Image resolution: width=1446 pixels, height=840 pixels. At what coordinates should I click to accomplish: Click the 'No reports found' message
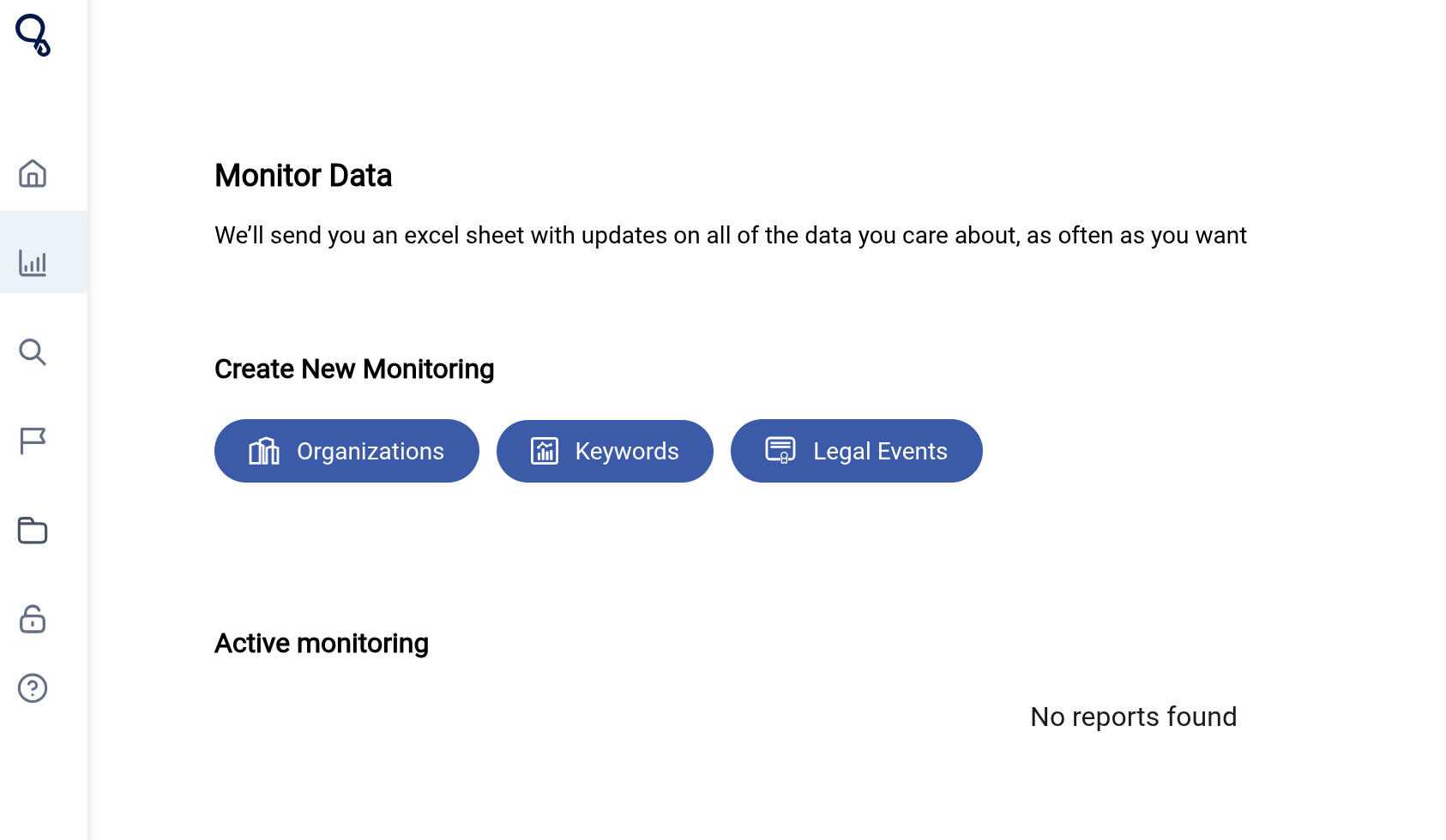tap(1134, 717)
